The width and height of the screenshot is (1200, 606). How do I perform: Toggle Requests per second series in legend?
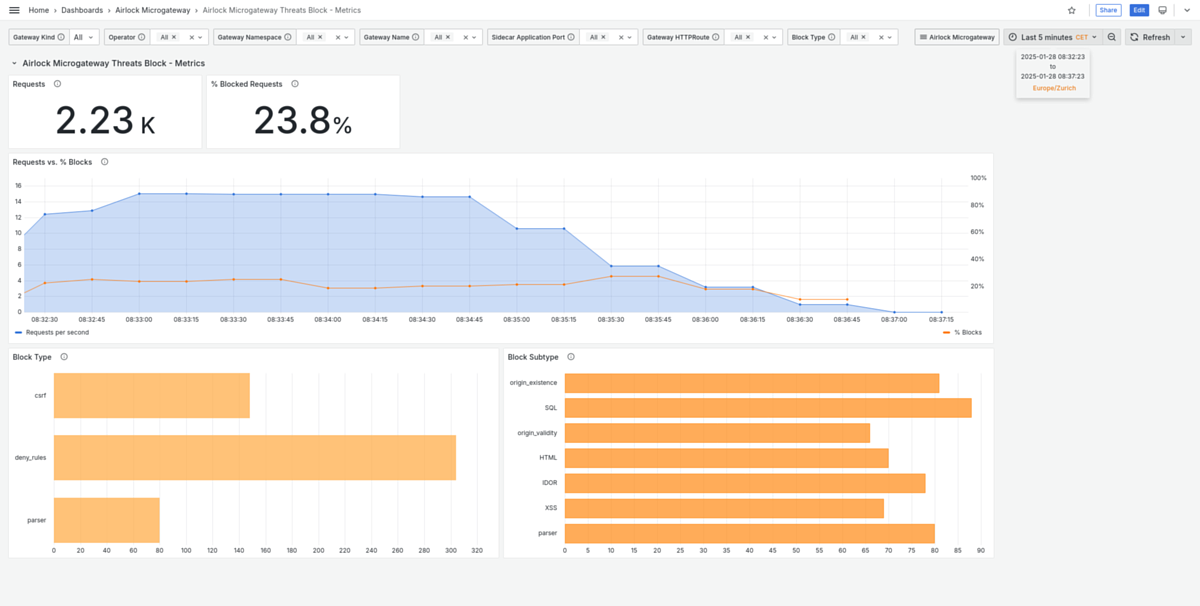[53, 332]
